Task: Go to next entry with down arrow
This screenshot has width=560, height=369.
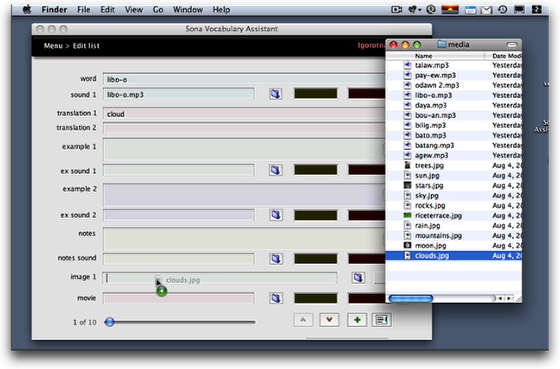Action: point(329,320)
